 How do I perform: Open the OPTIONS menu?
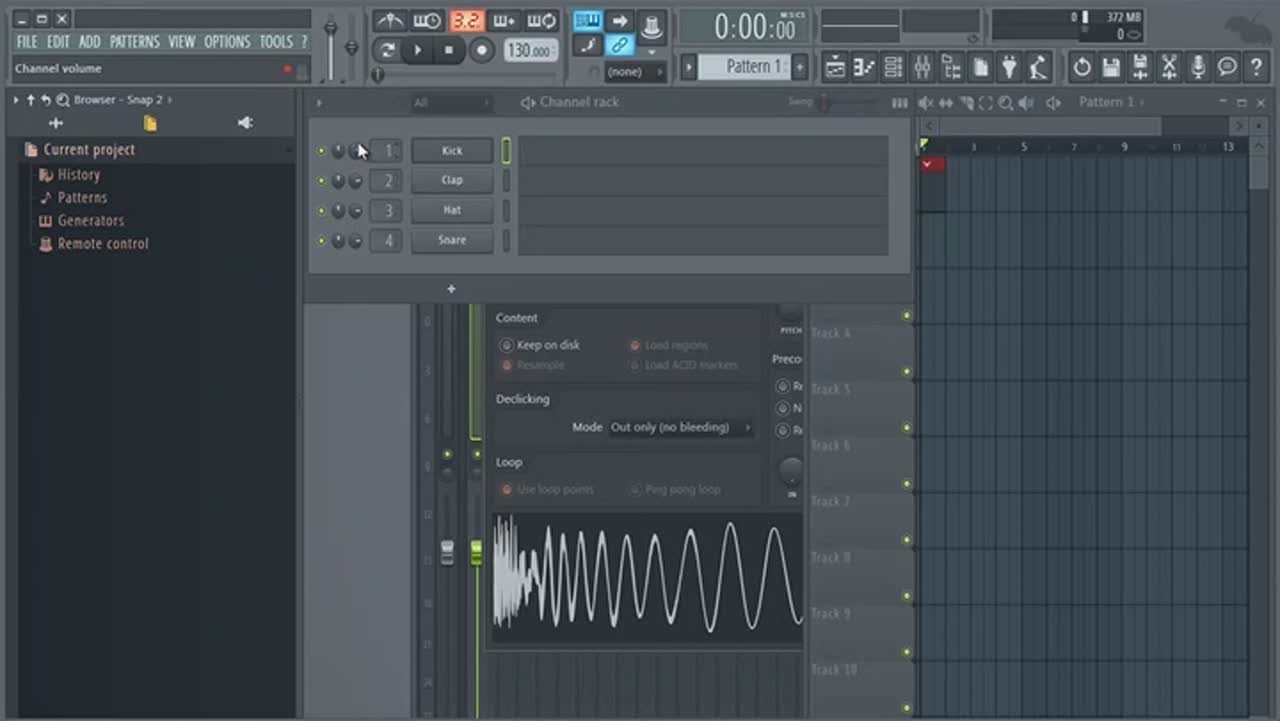(227, 42)
